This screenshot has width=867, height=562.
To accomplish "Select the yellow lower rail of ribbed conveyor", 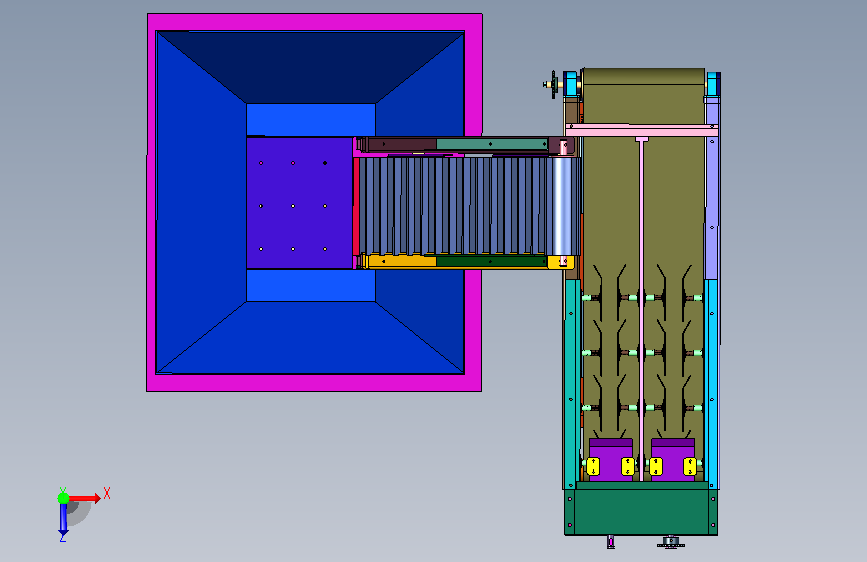I will point(402,262).
